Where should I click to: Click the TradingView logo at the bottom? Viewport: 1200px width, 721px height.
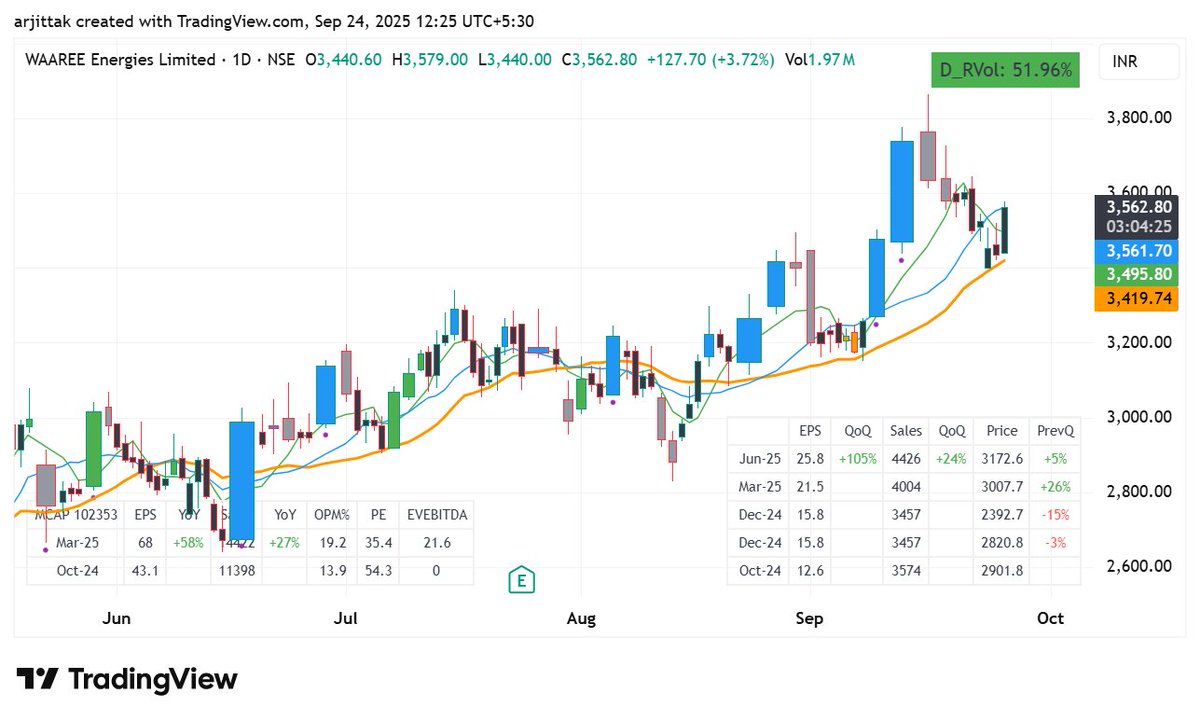[x=127, y=679]
